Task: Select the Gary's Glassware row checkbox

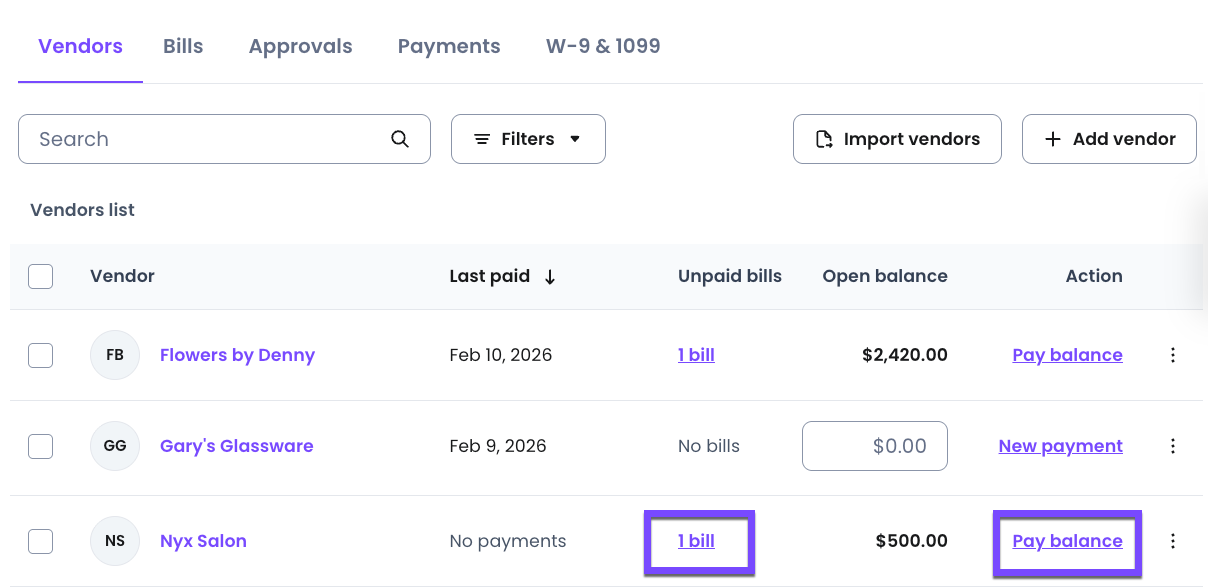Action: tap(41, 446)
